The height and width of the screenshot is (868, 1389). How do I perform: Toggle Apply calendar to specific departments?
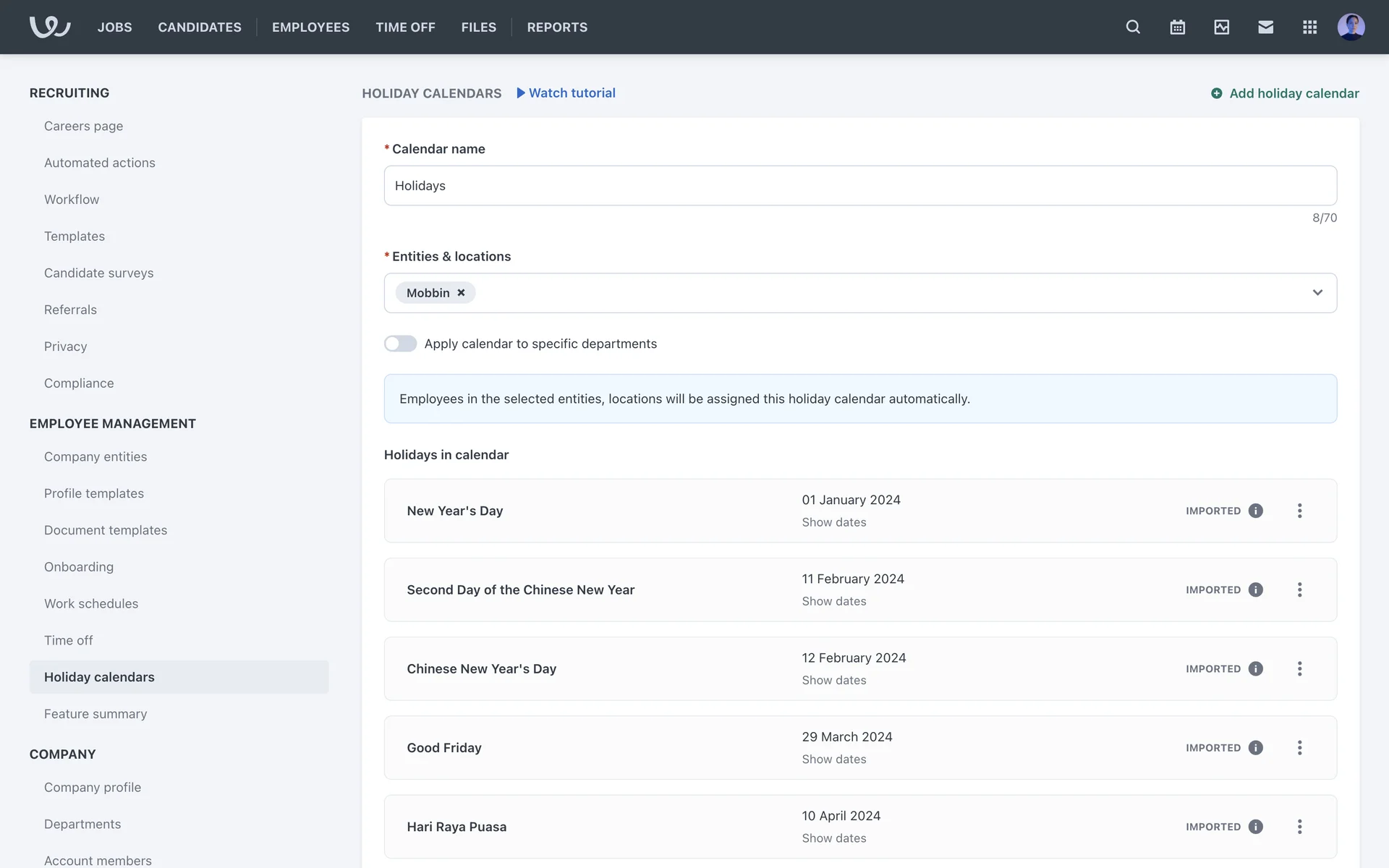[x=400, y=344]
